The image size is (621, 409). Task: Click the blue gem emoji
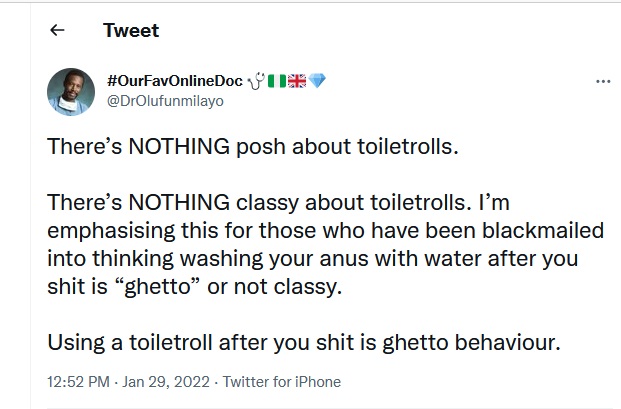pos(317,80)
